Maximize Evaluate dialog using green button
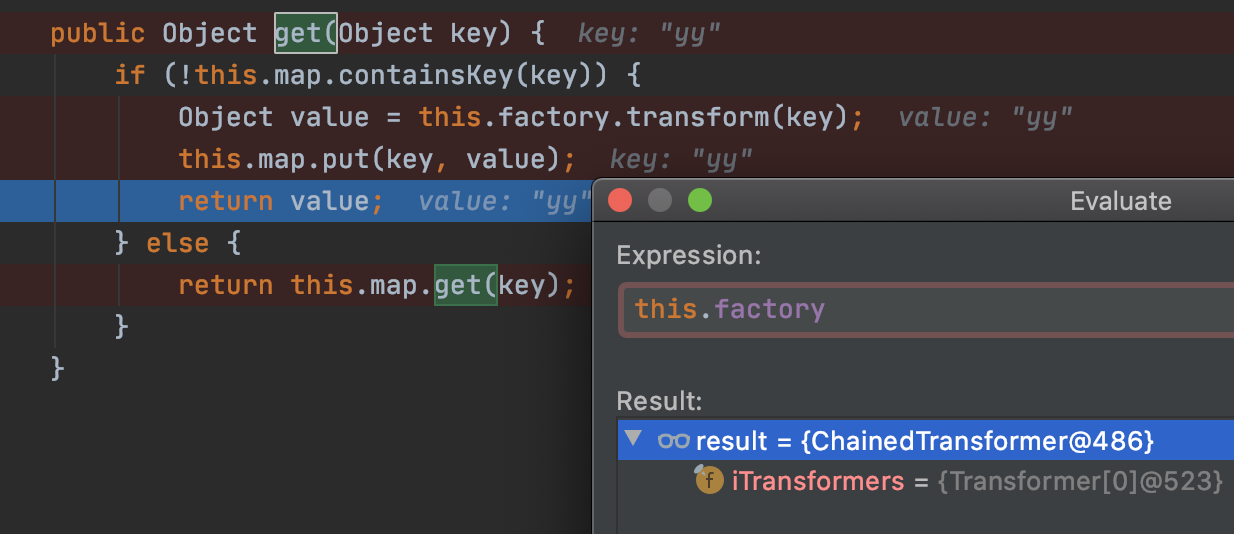Viewport: 1234px width, 534px height. (x=700, y=201)
